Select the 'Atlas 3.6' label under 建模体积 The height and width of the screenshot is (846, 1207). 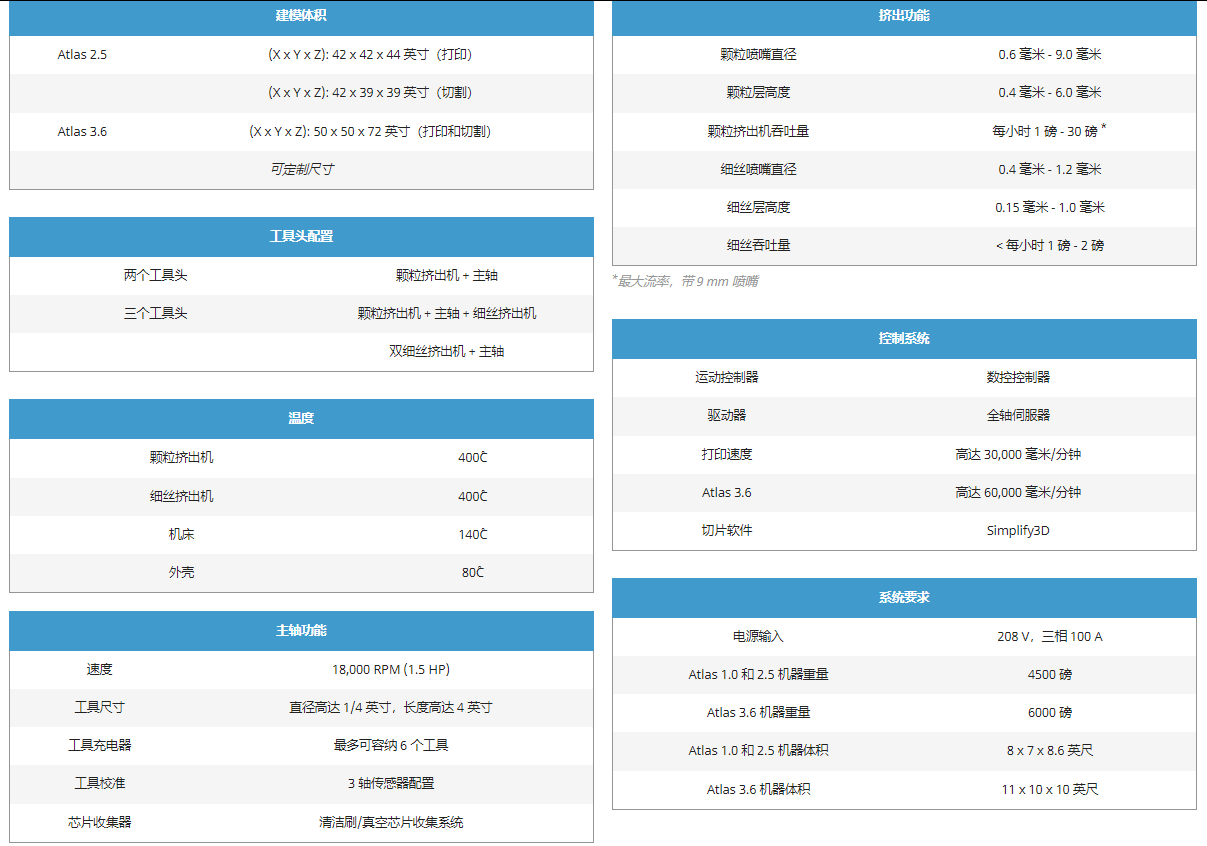click(82, 131)
